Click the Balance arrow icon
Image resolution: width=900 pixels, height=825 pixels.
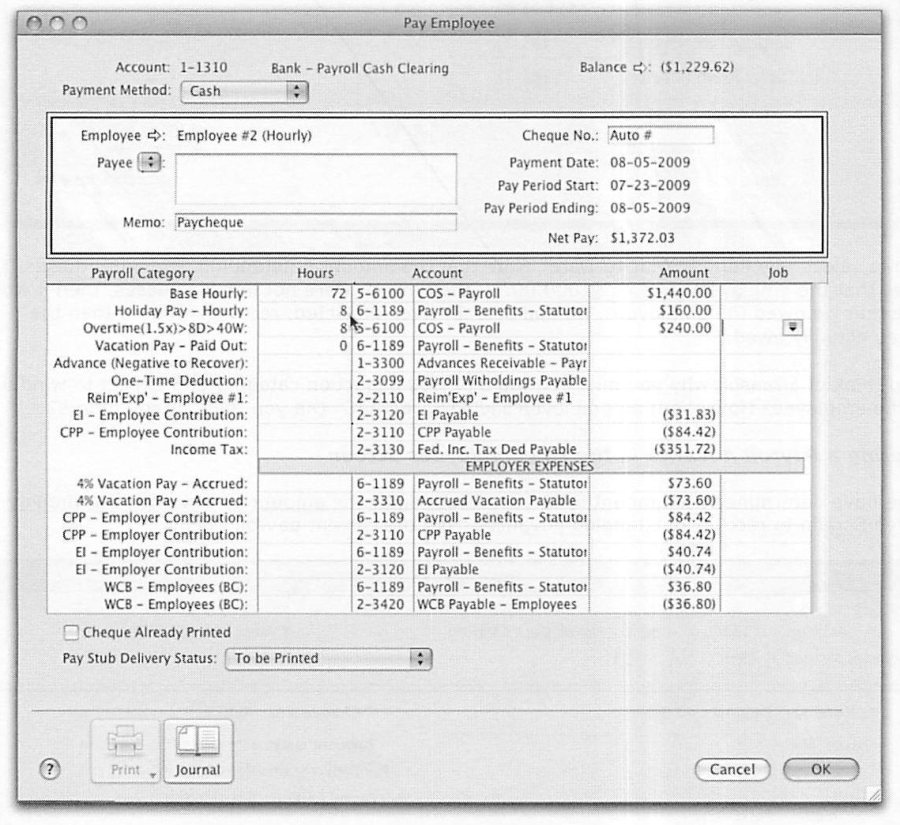[640, 68]
